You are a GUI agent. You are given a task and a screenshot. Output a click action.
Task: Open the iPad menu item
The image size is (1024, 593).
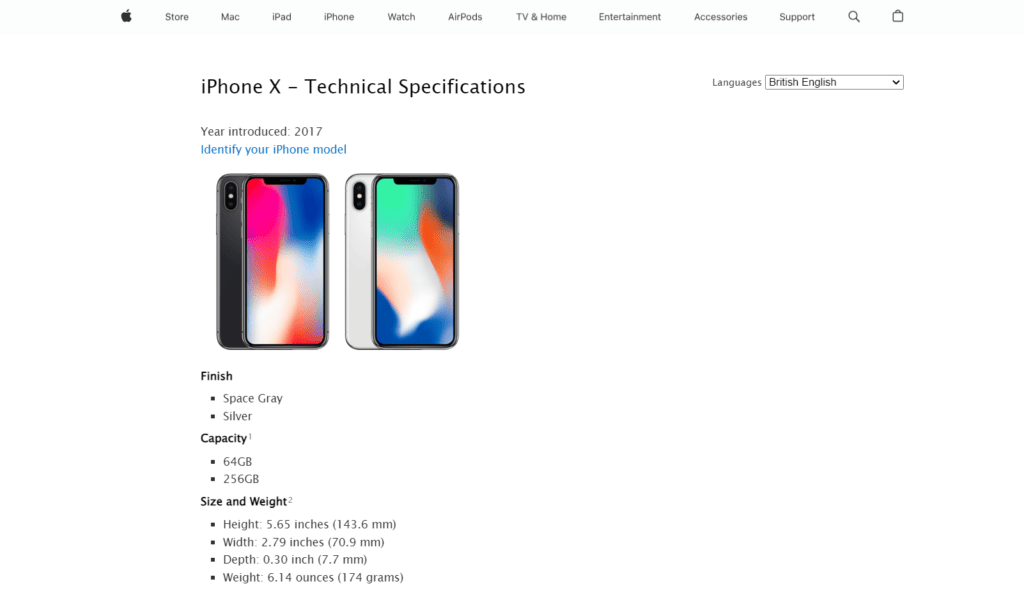(x=281, y=16)
